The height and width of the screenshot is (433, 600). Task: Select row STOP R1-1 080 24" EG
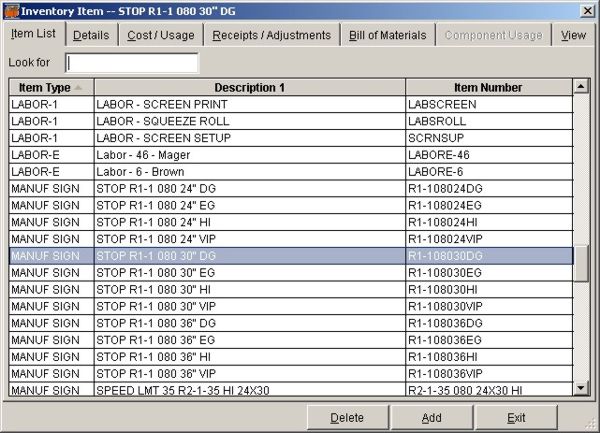pos(291,205)
